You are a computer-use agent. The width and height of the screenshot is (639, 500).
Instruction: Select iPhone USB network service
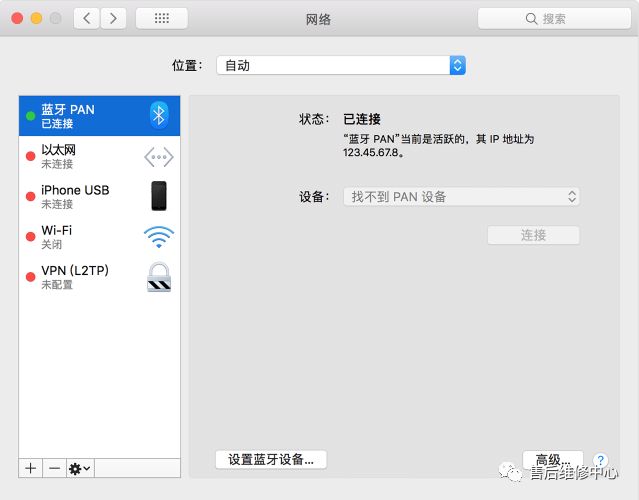pyautogui.click(x=99, y=196)
